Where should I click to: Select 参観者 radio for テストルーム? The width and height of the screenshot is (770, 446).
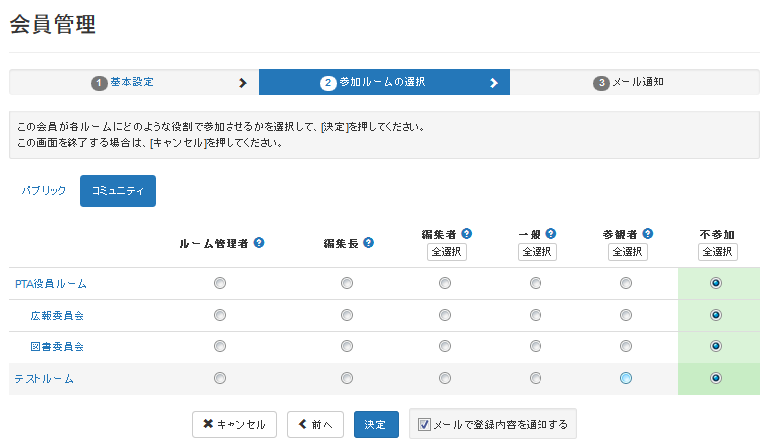tap(626, 378)
